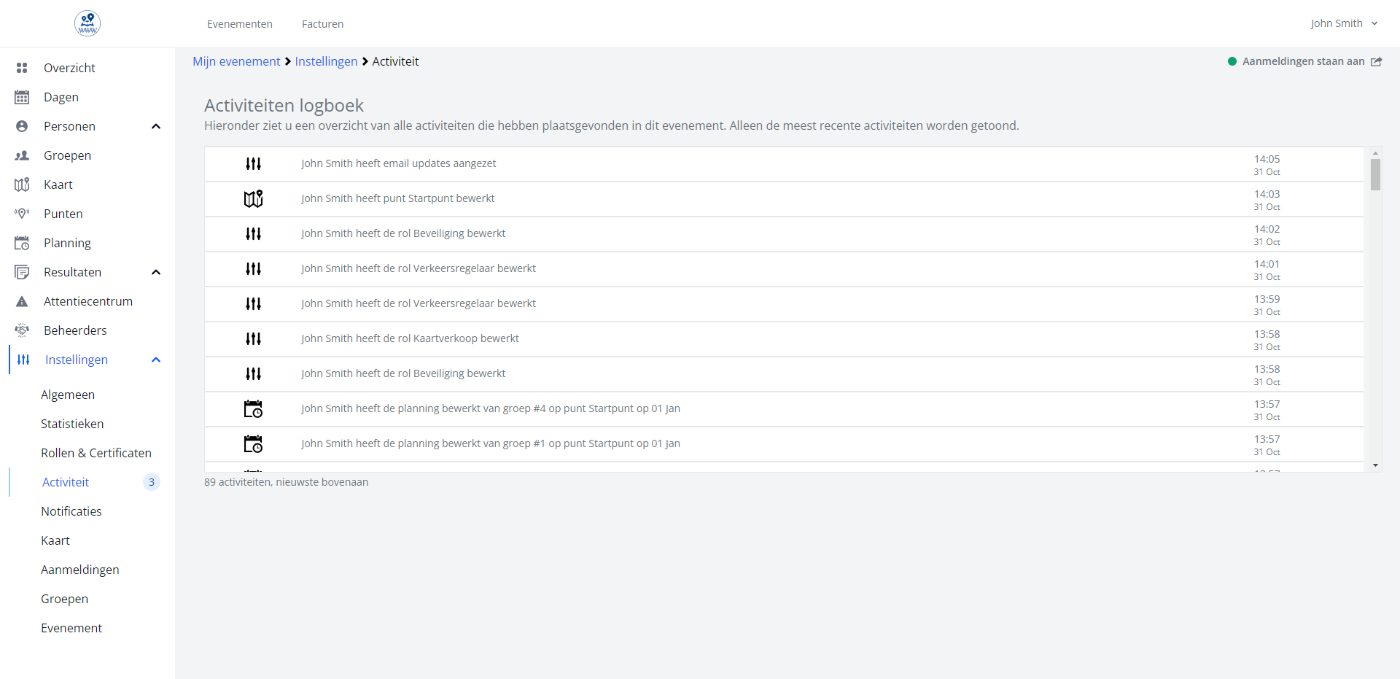The width and height of the screenshot is (1400, 679).
Task: Select Rollen & Certificaten settings page
Action: 96,453
